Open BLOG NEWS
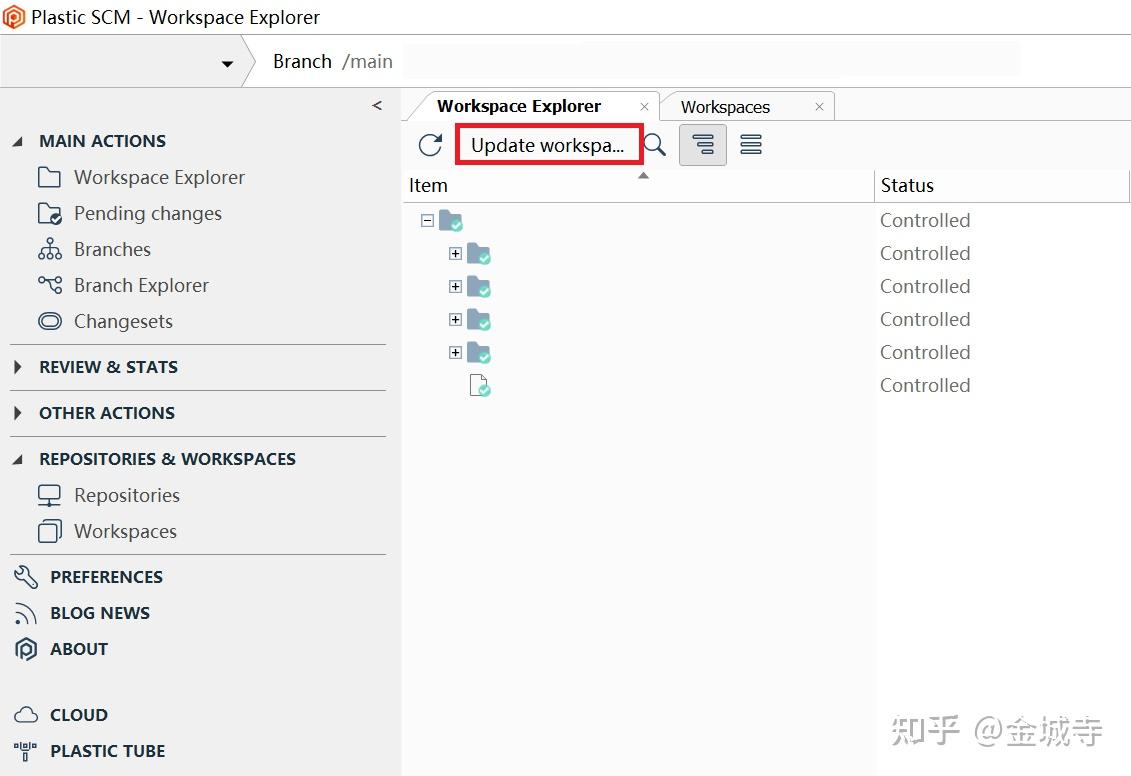 point(100,613)
